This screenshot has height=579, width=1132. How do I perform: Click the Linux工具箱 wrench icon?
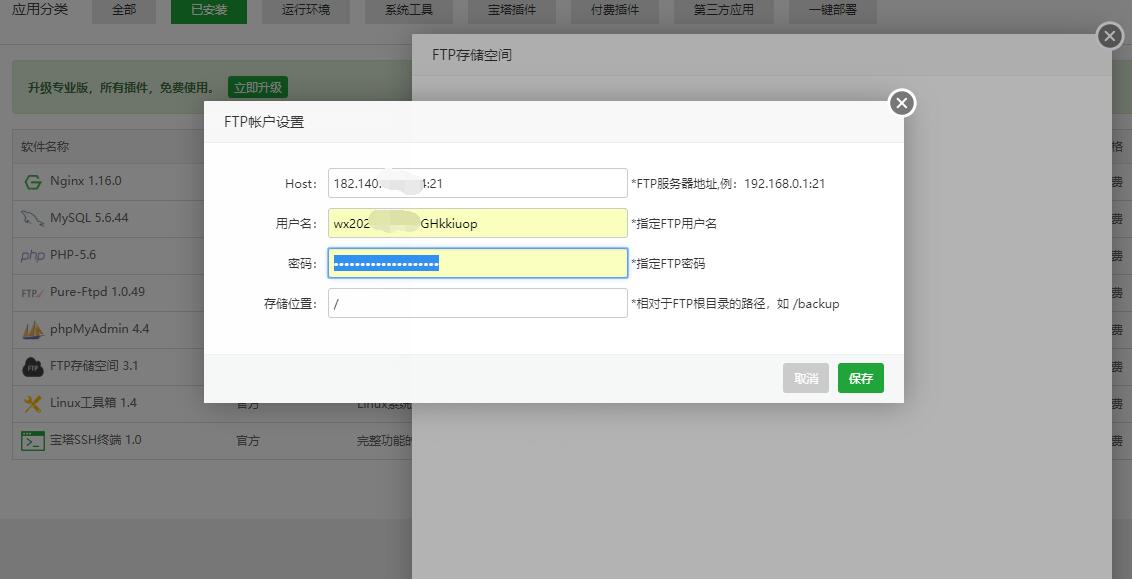click(32, 403)
